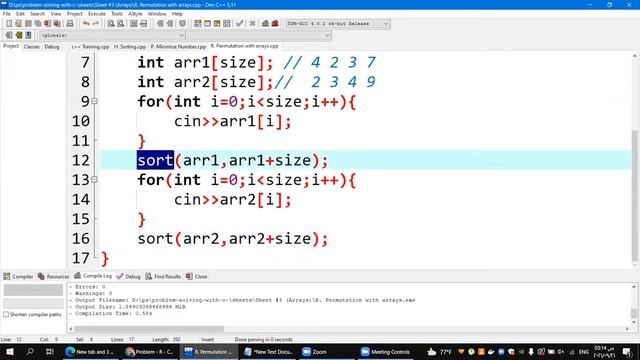640x360 pixels.
Task: Open Edge 'New tab and 3' taskbar item
Action: 90,351
